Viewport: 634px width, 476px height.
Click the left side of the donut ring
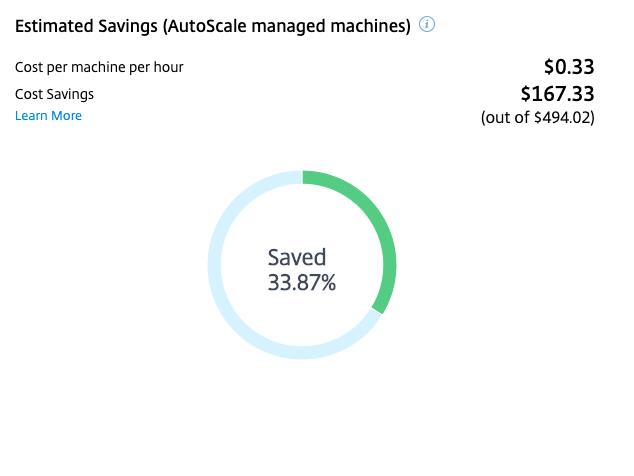(214, 265)
